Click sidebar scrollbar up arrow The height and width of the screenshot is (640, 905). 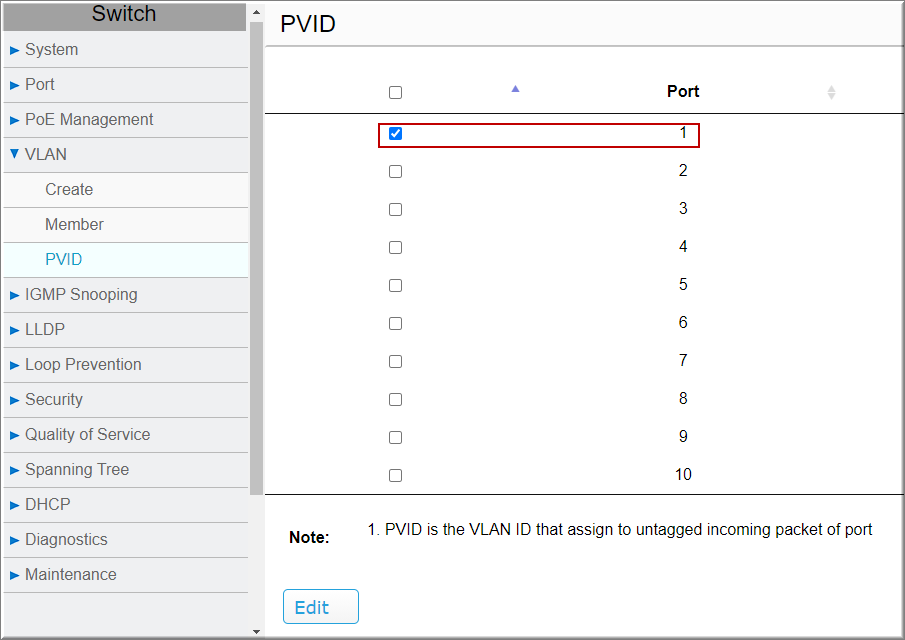click(257, 12)
